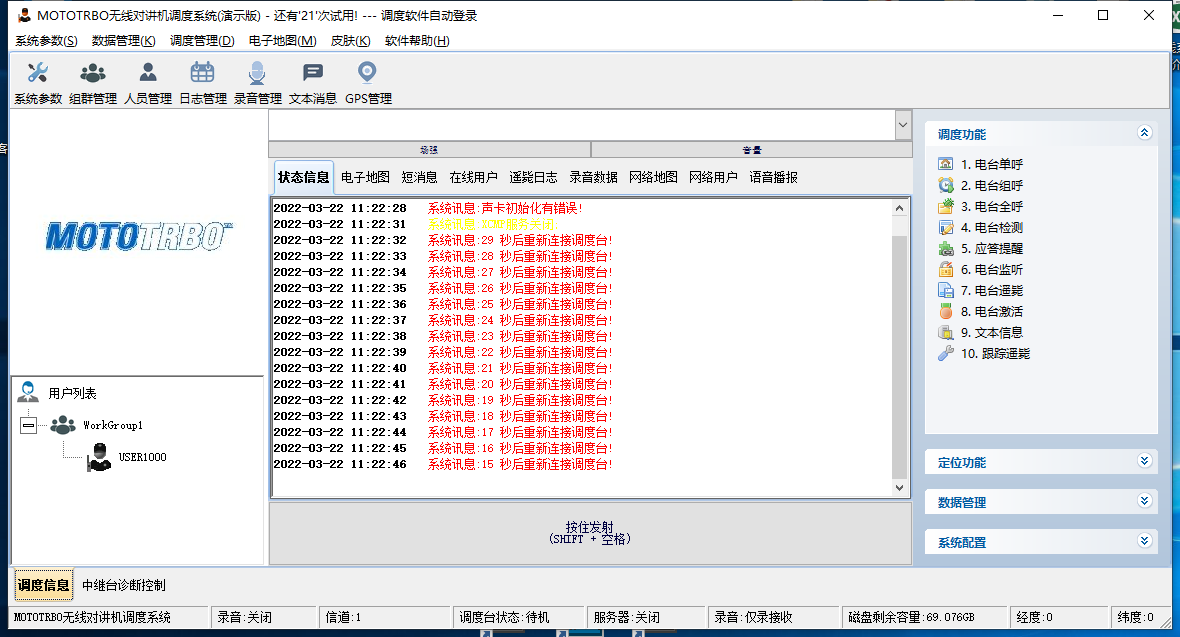Select the 用户列表 user list header

click(72, 393)
